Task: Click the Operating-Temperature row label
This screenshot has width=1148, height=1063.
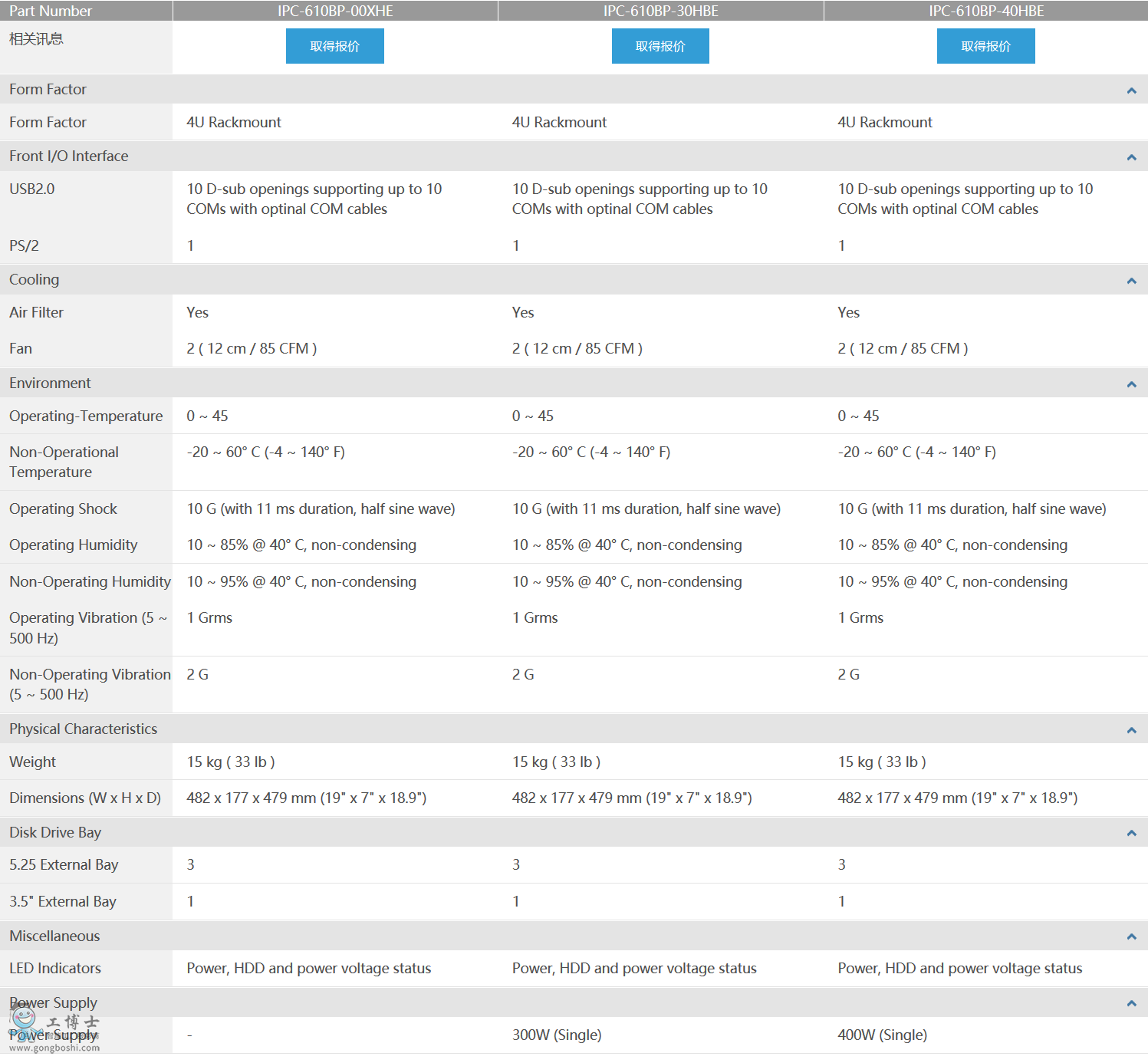Action: click(x=86, y=416)
